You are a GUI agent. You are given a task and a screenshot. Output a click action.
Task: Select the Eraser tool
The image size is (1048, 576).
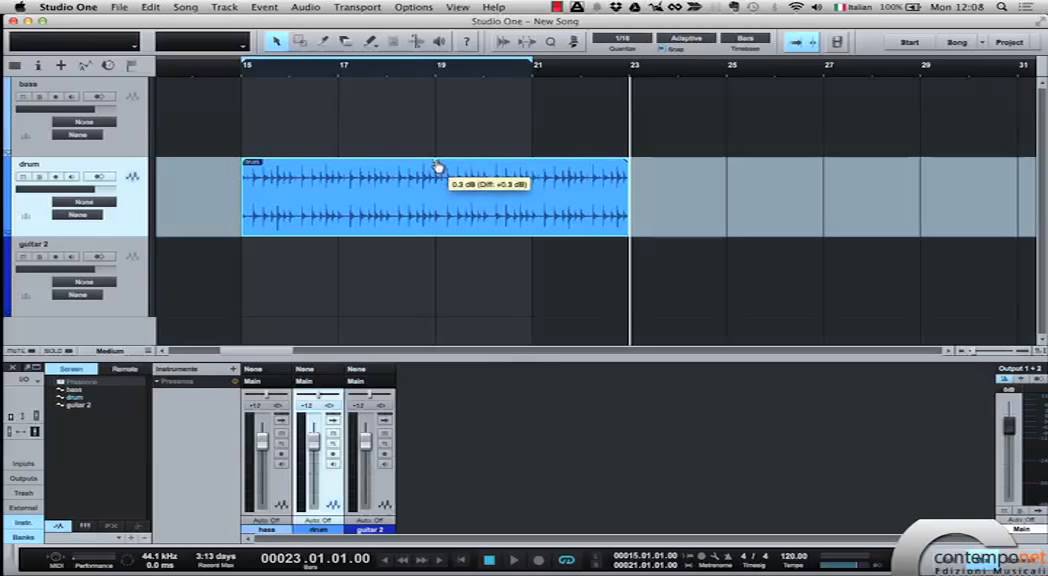click(346, 42)
